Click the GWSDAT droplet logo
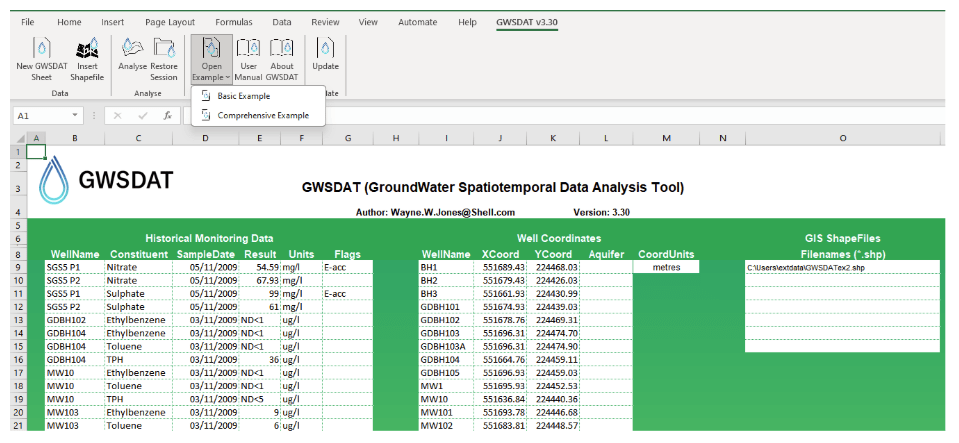This screenshot has width=959, height=443. pyautogui.click(x=54, y=179)
